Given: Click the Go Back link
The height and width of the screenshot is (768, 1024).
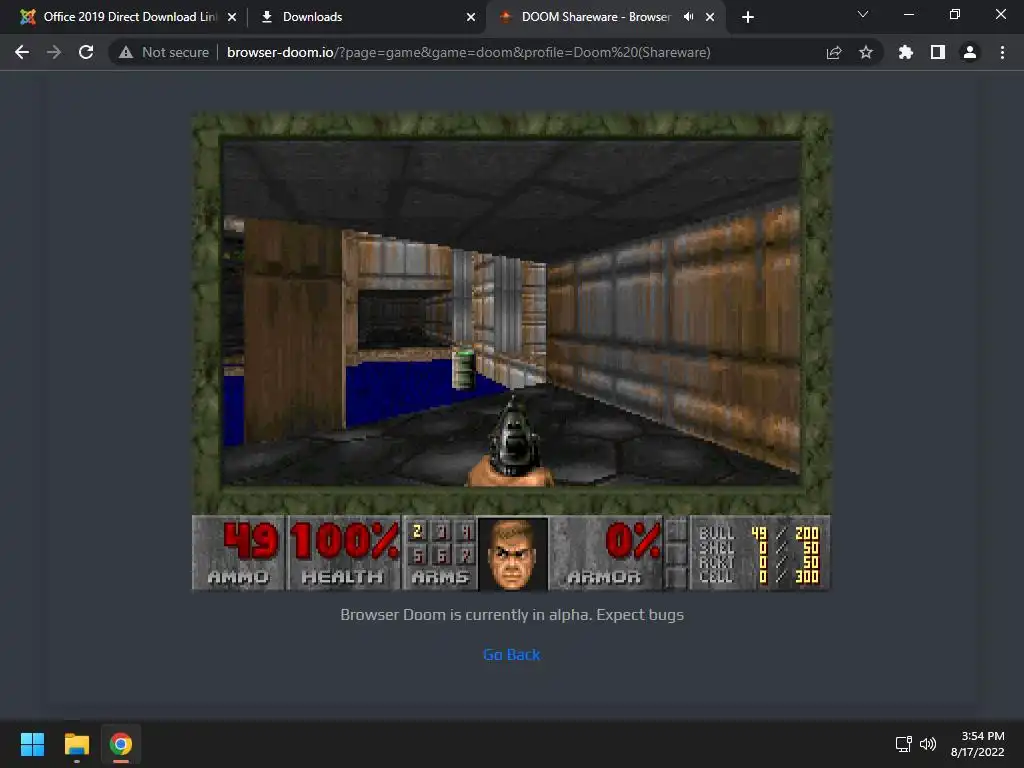Looking at the screenshot, I should point(511,654).
